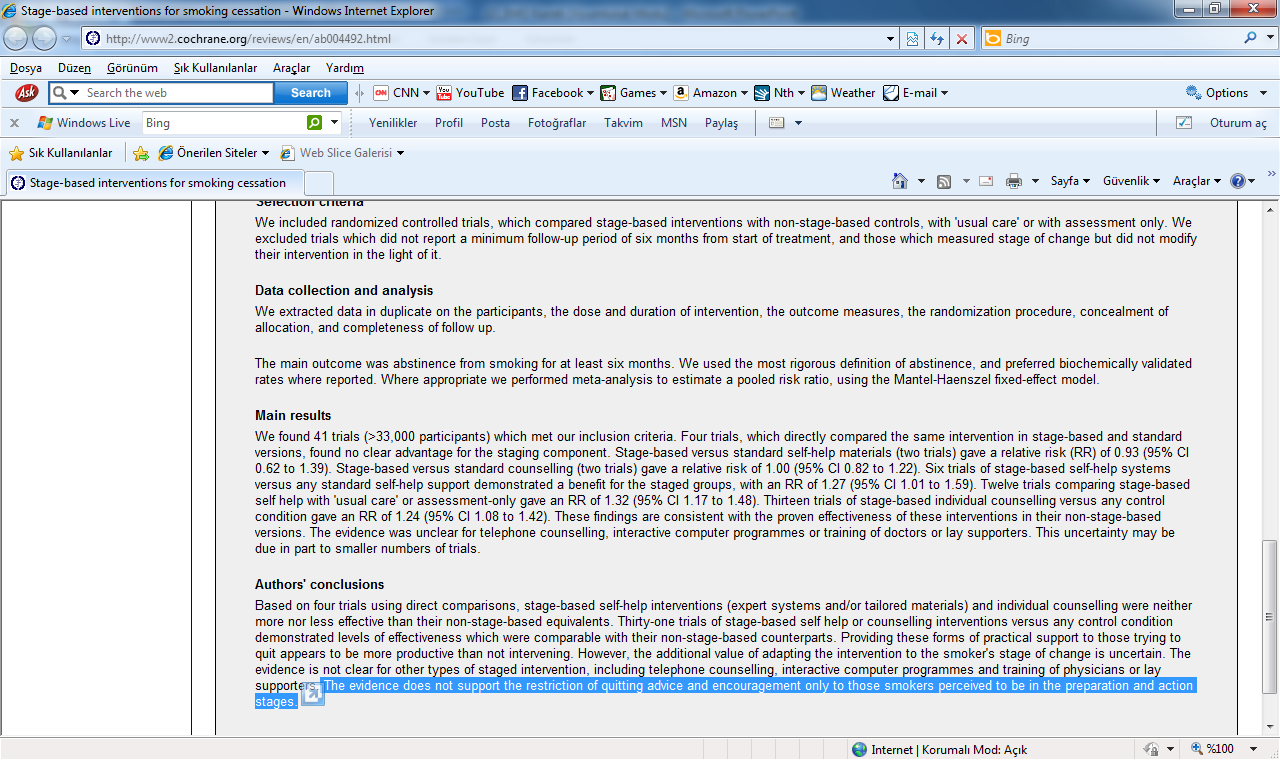1280x760 pixels.
Task: Open the Games toolbar shortcut
Action: click(634, 93)
